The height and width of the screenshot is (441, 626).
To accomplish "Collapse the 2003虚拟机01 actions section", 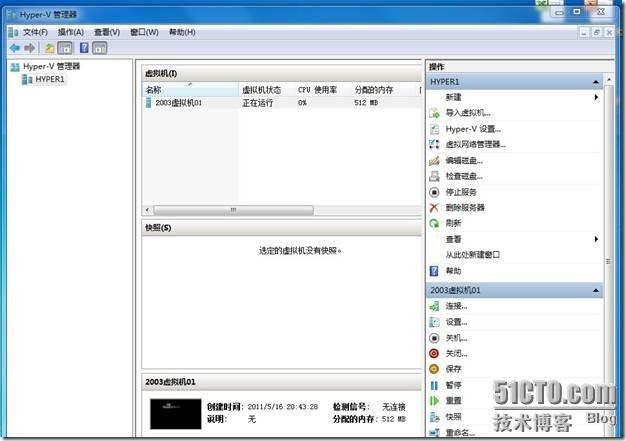I will 596,291.
